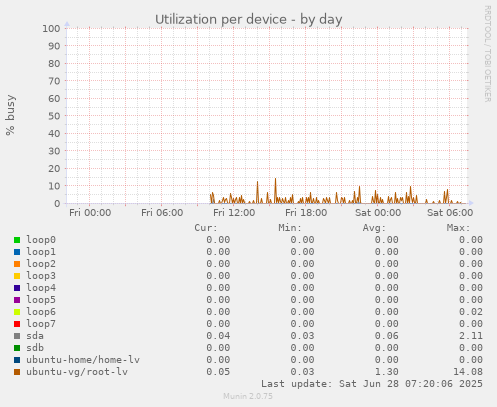This screenshot has width=497, height=407.
Task: Click the Munin 2.0.75 footer text
Action: coord(248,396)
